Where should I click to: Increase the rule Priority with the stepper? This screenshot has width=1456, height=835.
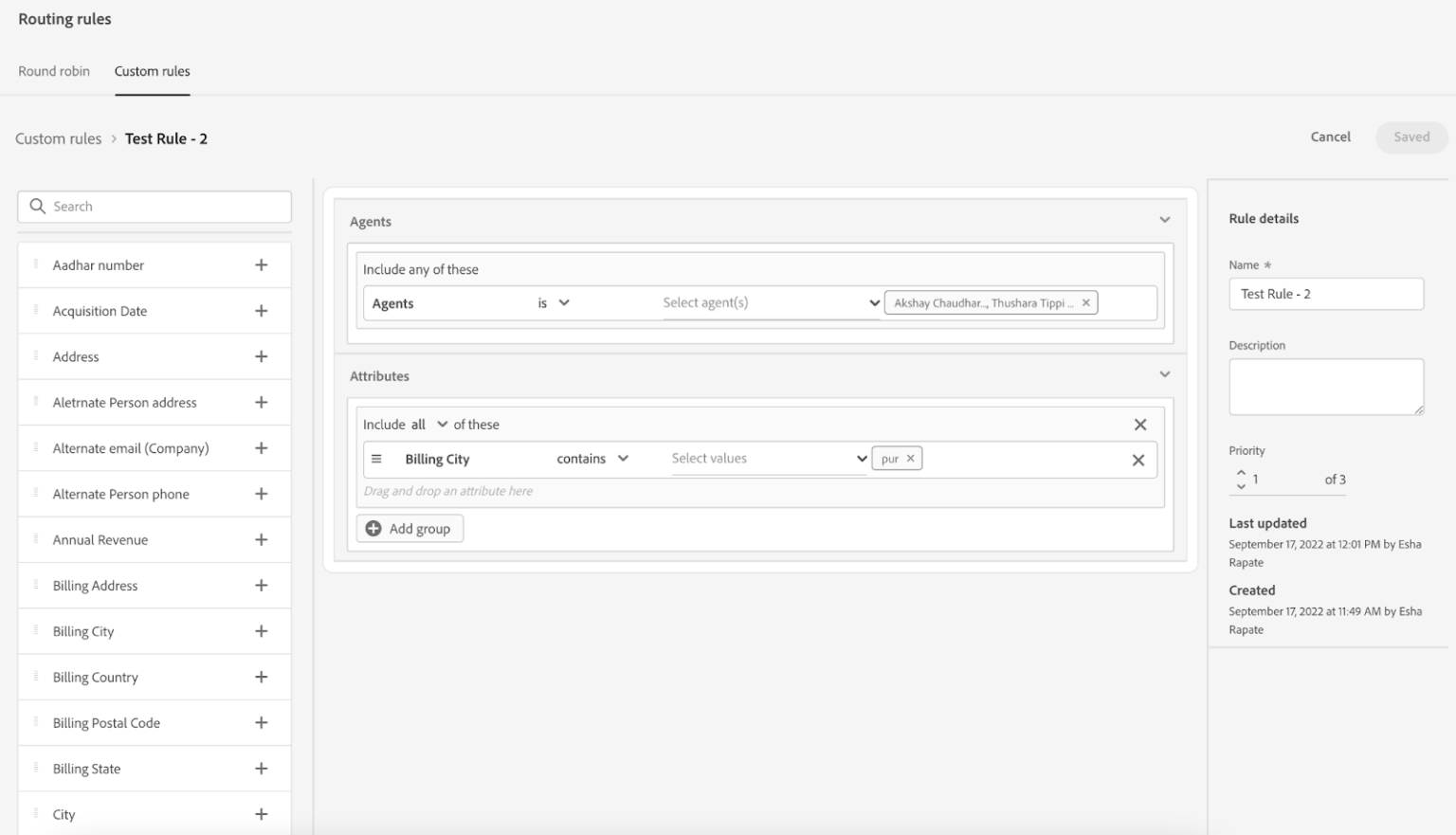tap(1242, 474)
